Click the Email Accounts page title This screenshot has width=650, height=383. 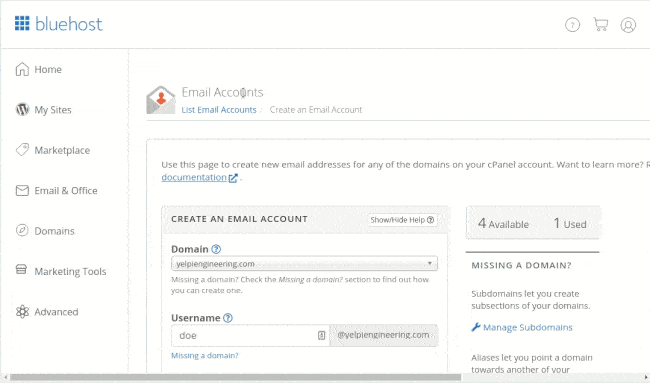pyautogui.click(x=223, y=92)
